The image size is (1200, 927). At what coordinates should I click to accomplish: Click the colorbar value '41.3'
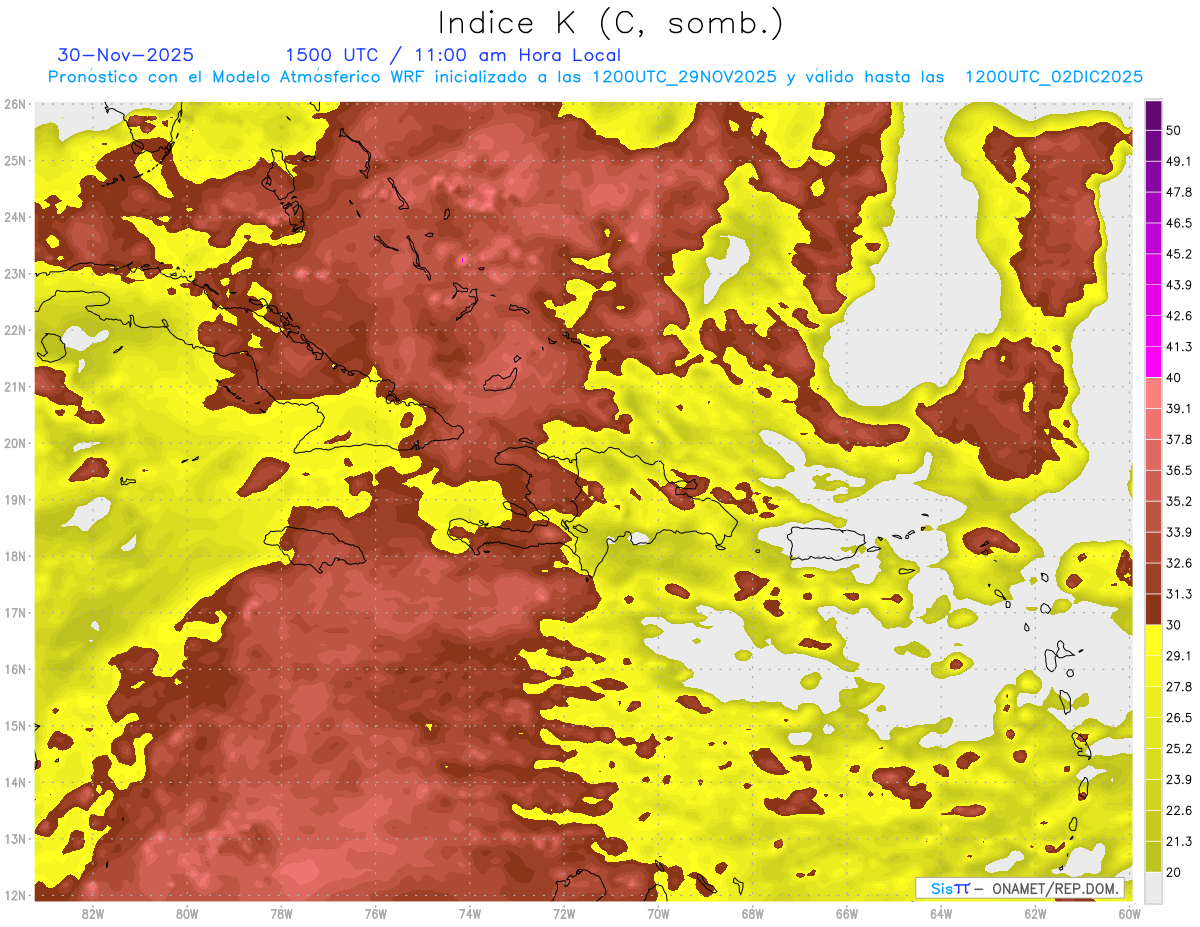[1179, 347]
